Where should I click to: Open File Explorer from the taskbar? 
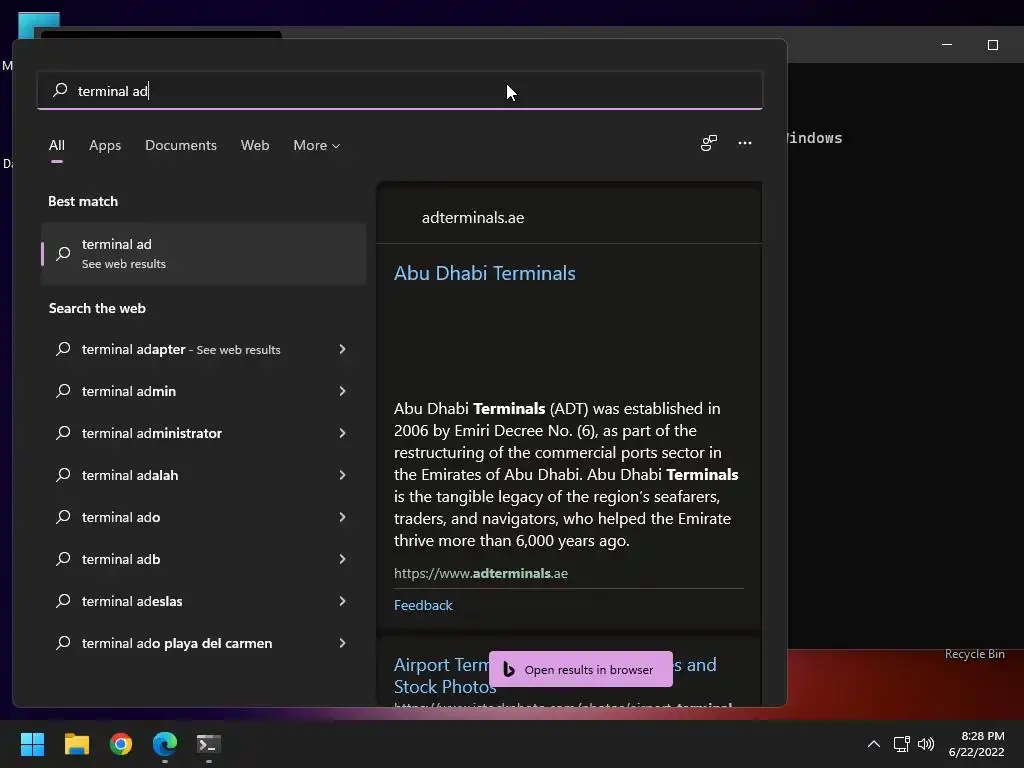[x=76, y=744]
